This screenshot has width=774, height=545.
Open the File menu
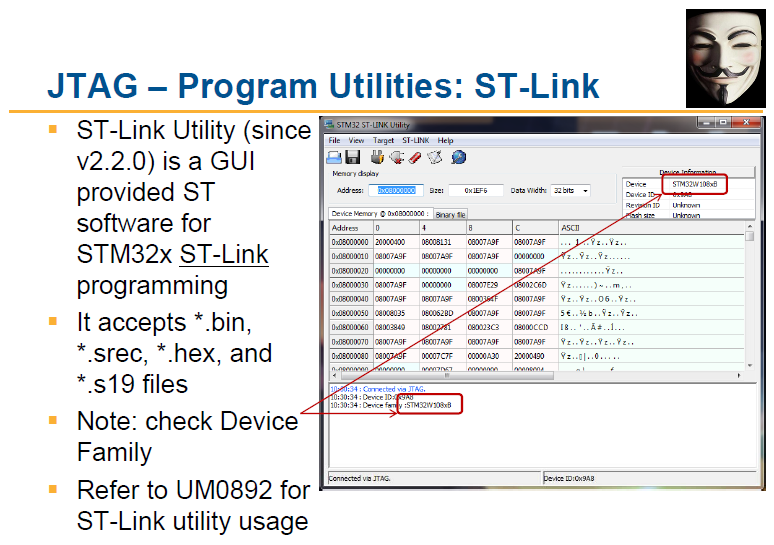click(x=334, y=140)
